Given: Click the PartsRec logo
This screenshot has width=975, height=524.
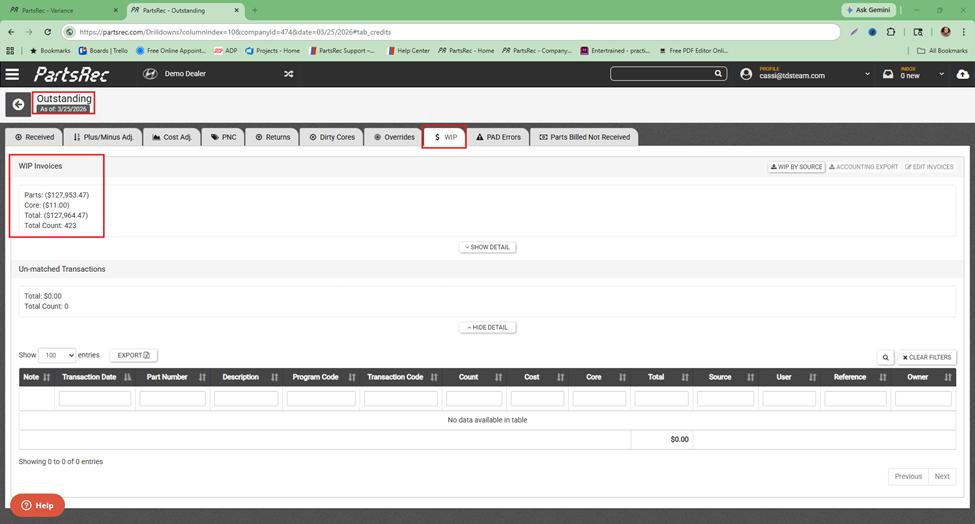Looking at the screenshot, I should pyautogui.click(x=72, y=75).
